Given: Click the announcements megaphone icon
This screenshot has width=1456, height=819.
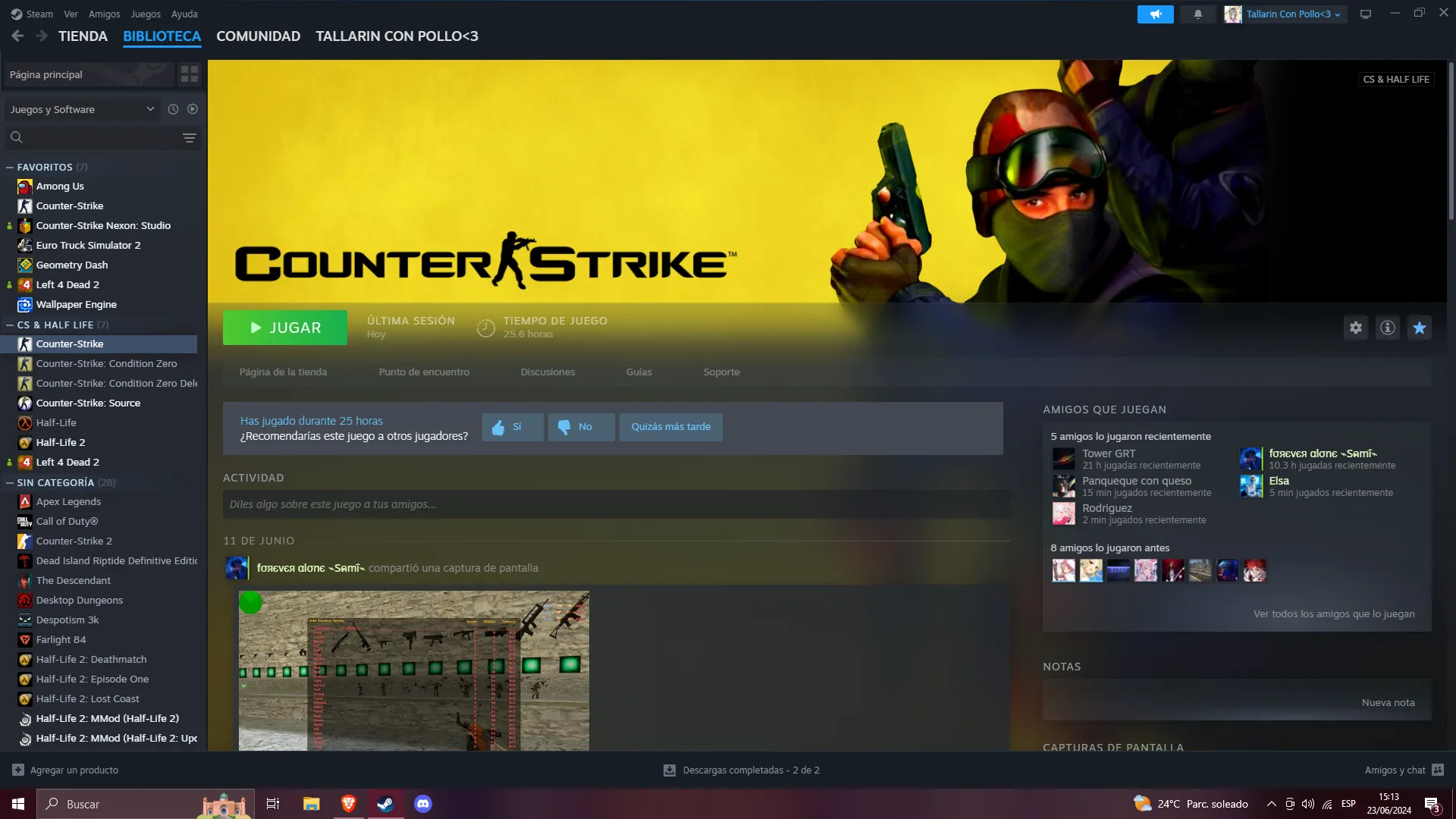Looking at the screenshot, I should [1155, 14].
